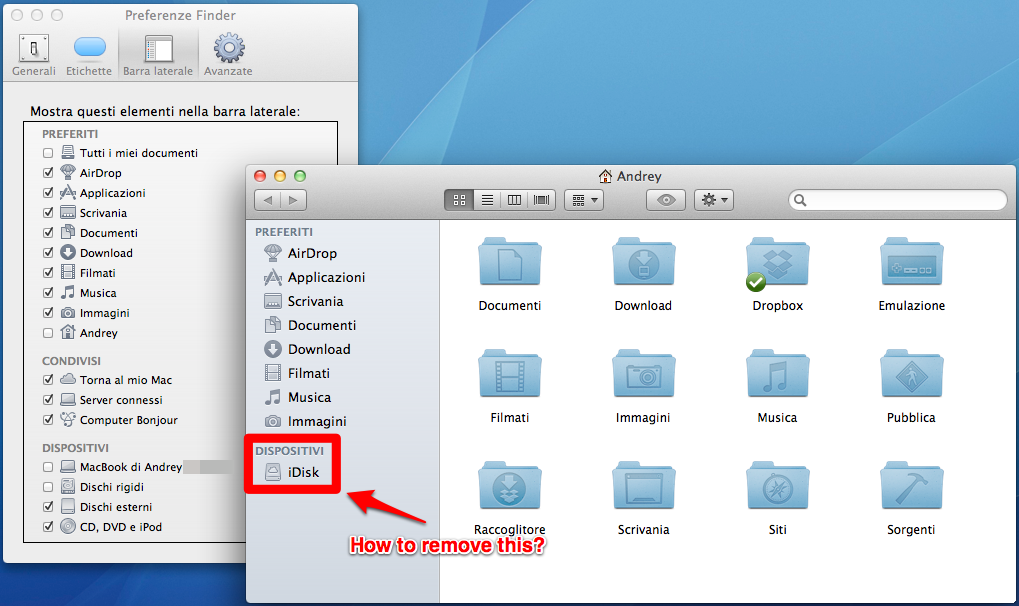Select the Download folder icon
1019x606 pixels.
tap(643, 262)
